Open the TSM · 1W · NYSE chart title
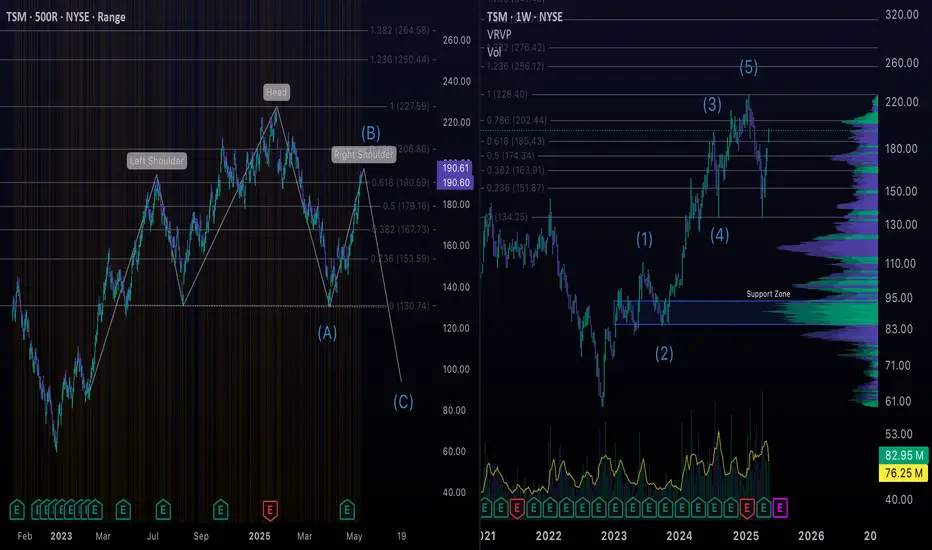 pyautogui.click(x=524, y=17)
